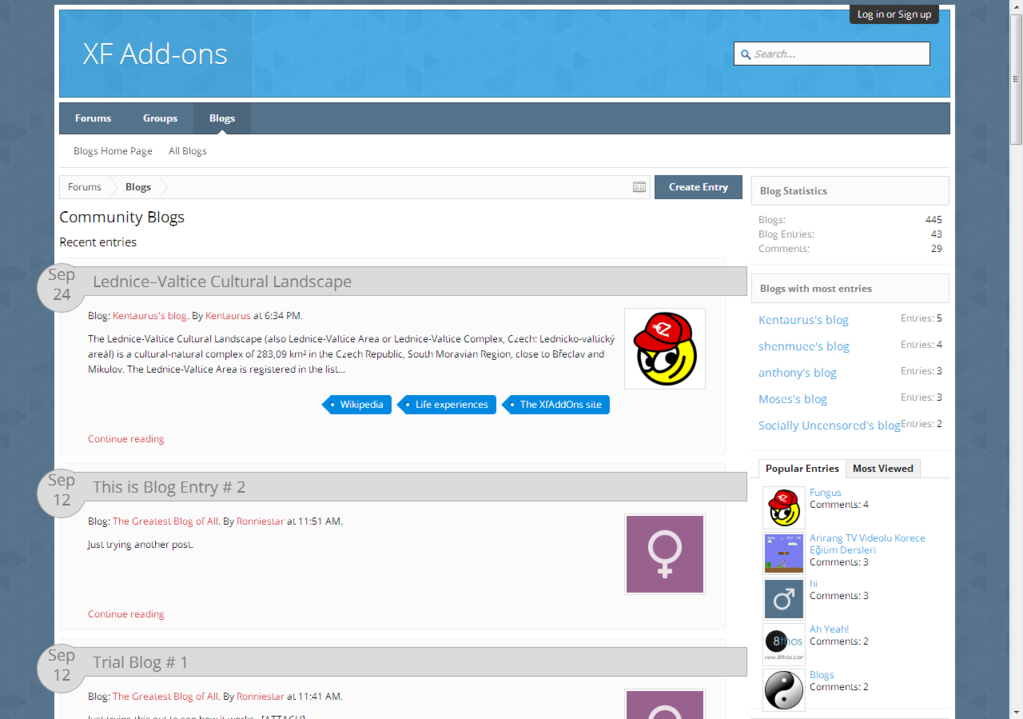1023x719 pixels.
Task: Open shenmuee's blog link
Action: click(x=803, y=346)
